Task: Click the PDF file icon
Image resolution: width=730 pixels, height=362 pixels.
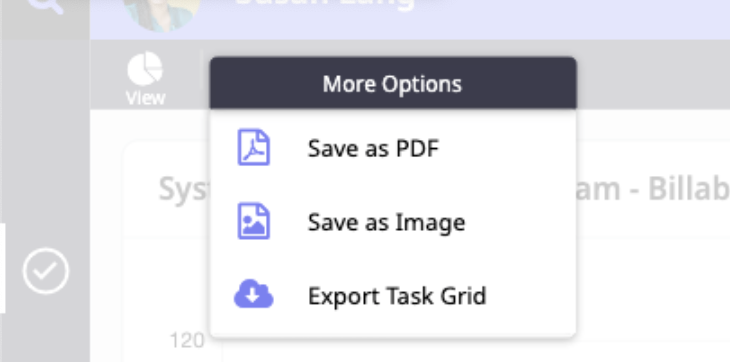Action: point(254,147)
